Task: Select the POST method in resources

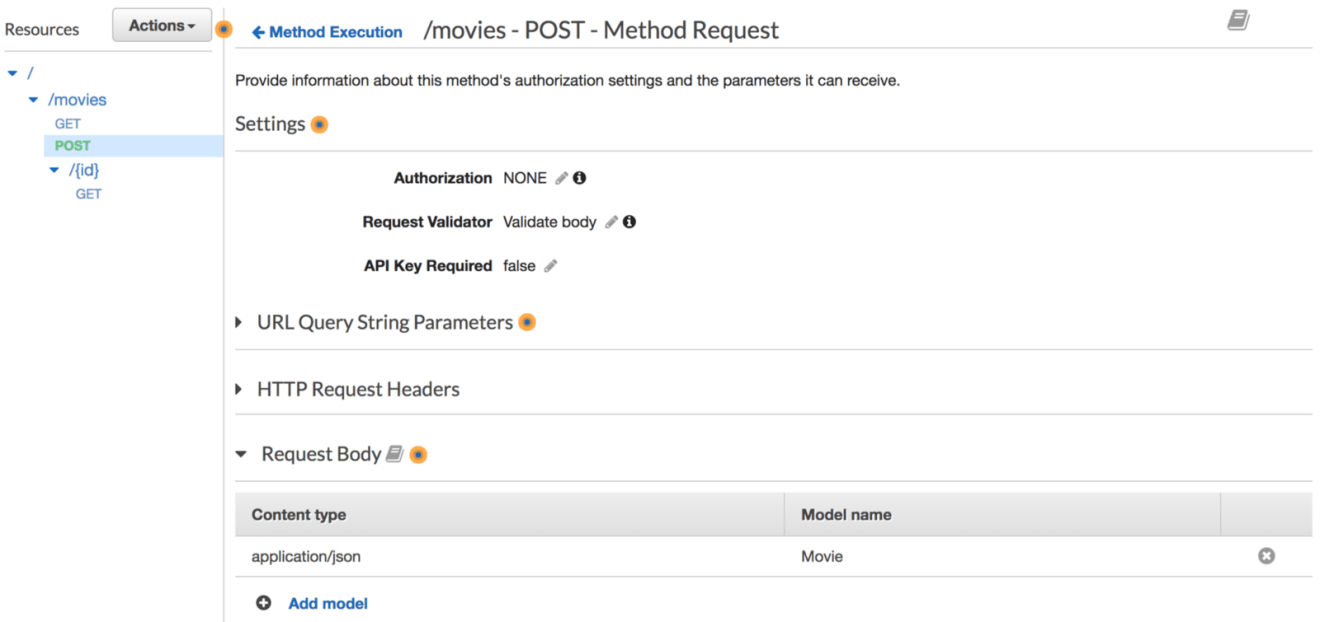Action: 73,146
